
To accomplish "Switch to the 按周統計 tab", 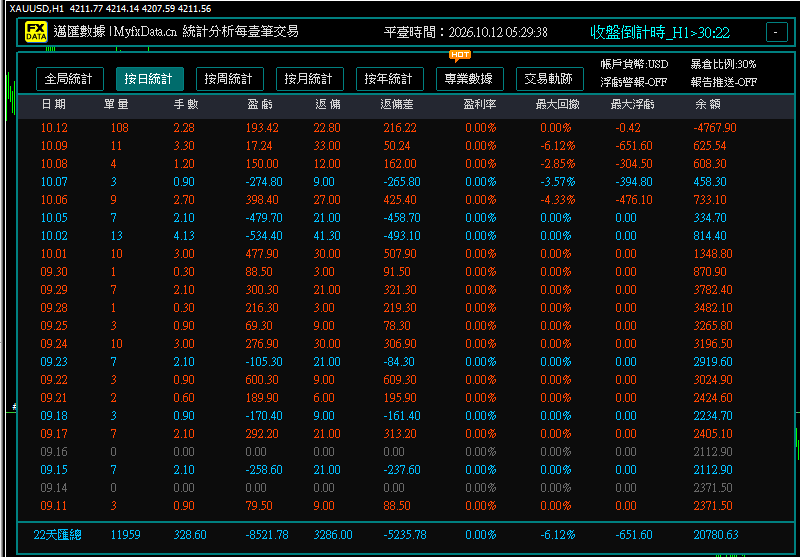I will (x=230, y=79).
